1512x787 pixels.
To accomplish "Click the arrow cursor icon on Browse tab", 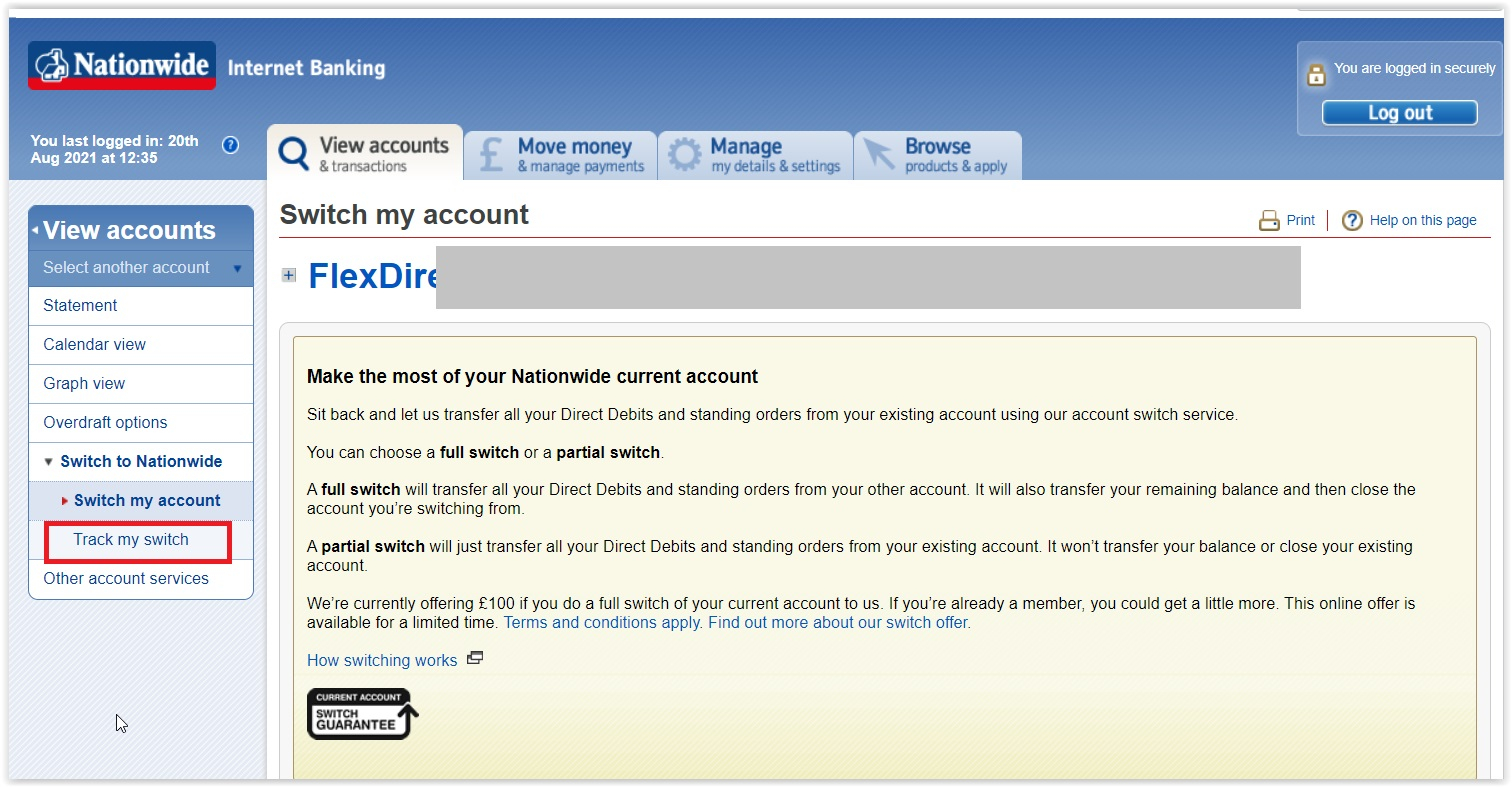I will click(x=879, y=155).
